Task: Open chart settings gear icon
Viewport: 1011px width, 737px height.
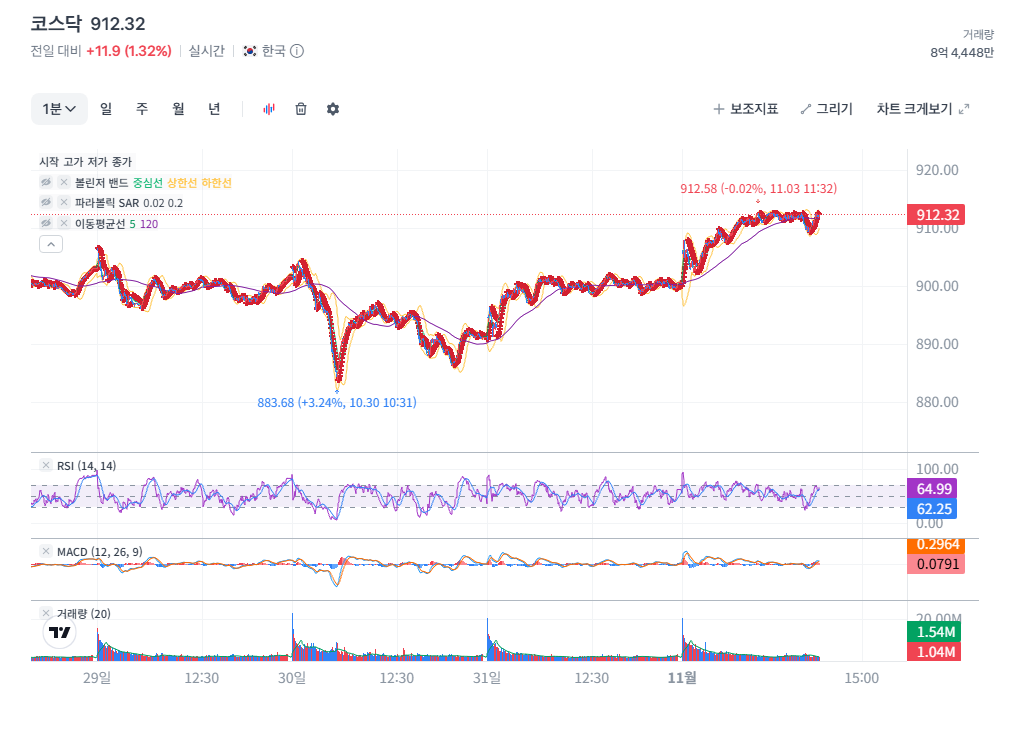Action: [x=333, y=109]
